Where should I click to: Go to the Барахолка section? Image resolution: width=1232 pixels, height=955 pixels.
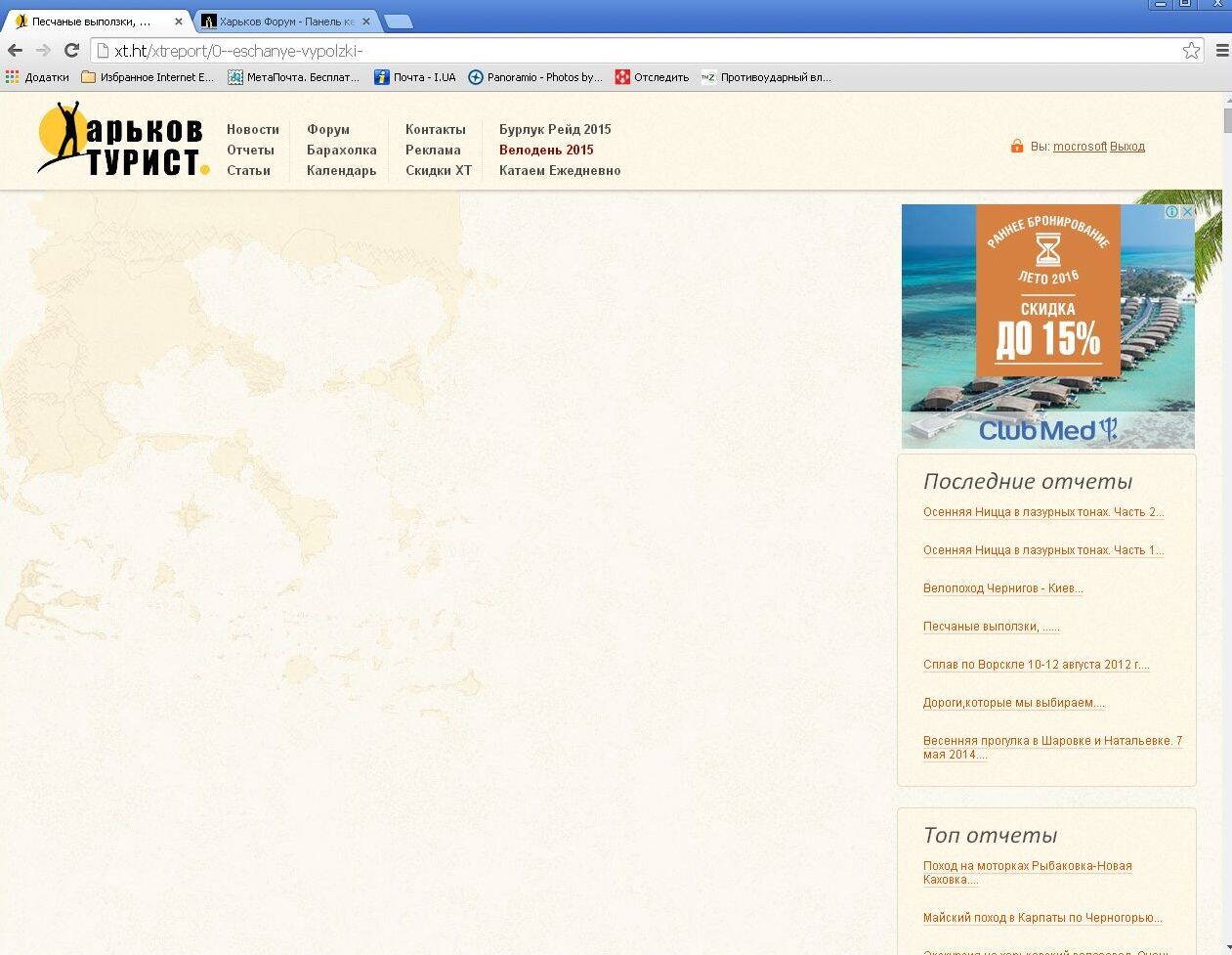(341, 150)
